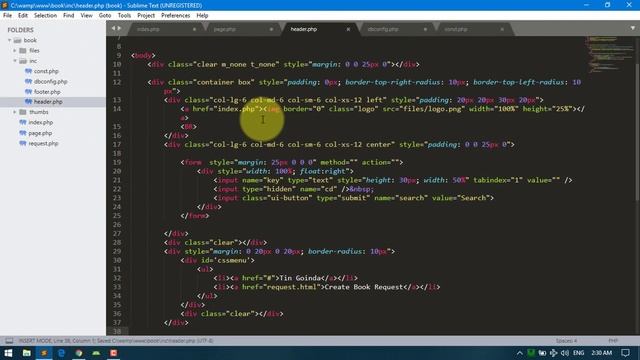Click line number 21 in gutter
This screenshot has width=640, height=360.
click(117, 180)
